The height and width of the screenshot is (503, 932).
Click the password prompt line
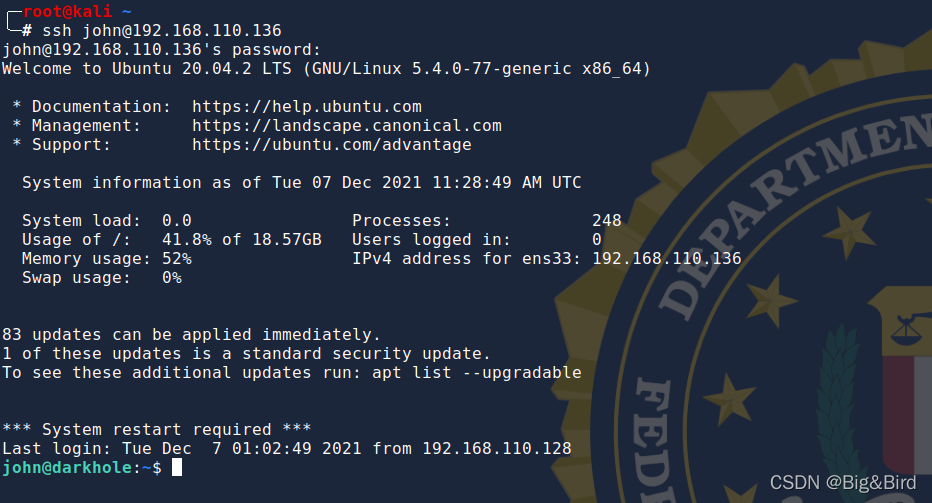(x=162, y=50)
